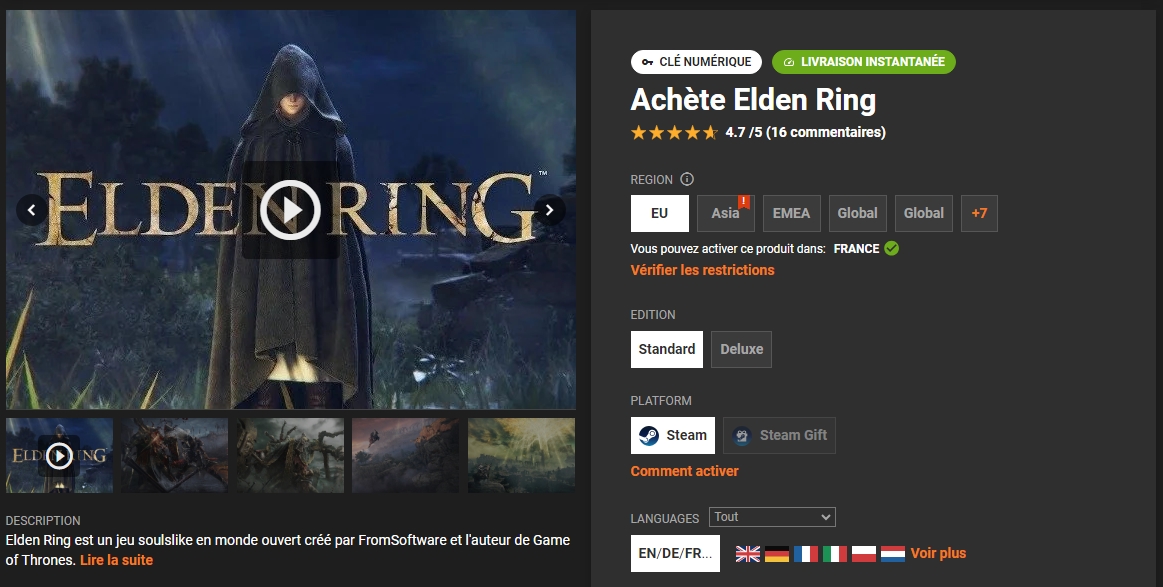Go to previous gallery image arrow
The height and width of the screenshot is (587, 1163).
[31, 210]
